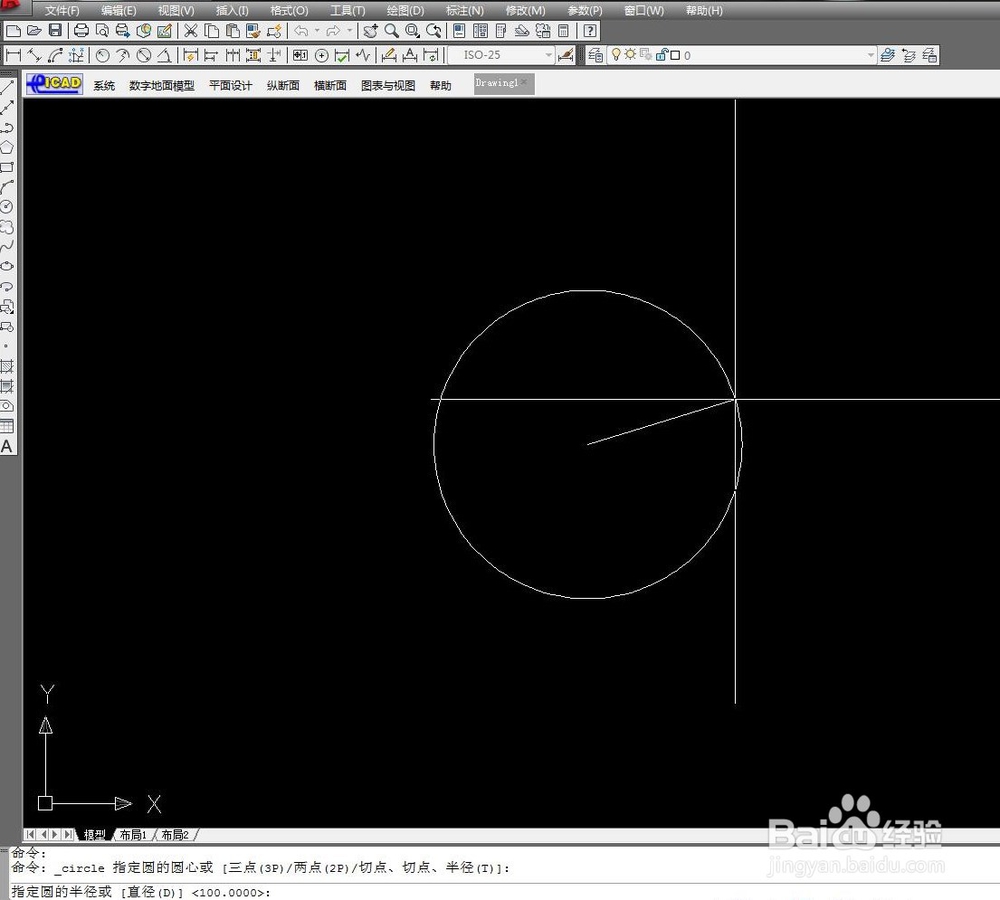The width and height of the screenshot is (1000, 900).
Task: Select the Angular dimension tool
Action: [165, 55]
